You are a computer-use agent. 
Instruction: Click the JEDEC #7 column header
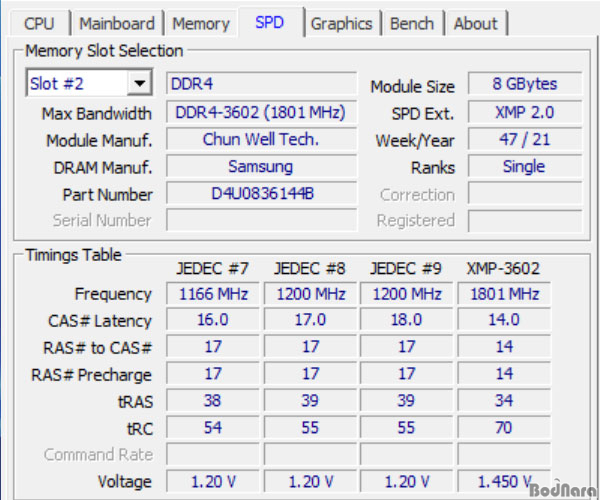(212, 269)
